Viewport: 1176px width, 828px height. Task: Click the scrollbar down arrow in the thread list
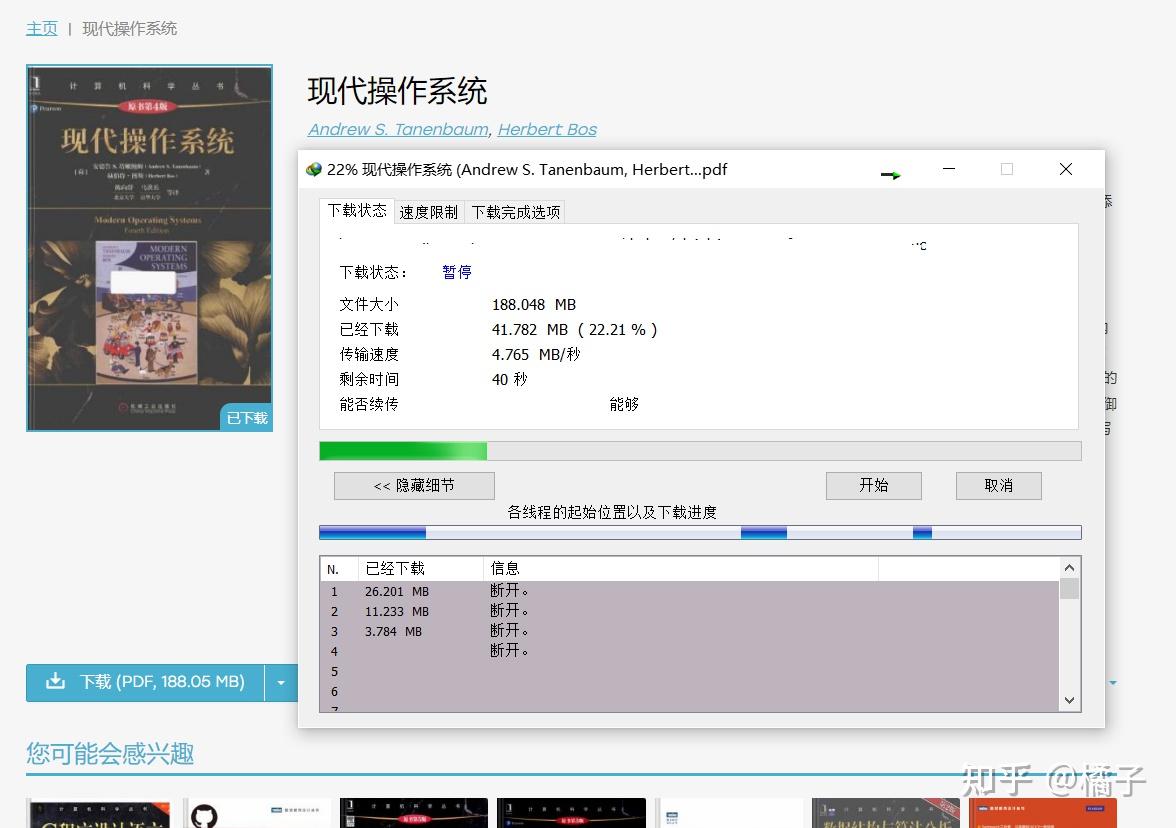[1068, 701]
